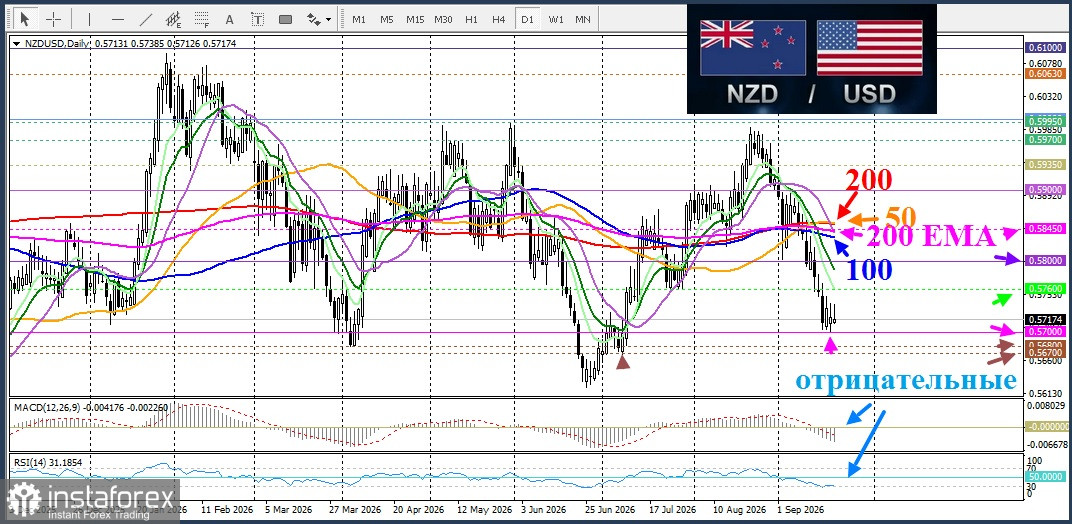Click the instaforex logo link
This screenshot has height=524, width=1072.
[90, 500]
